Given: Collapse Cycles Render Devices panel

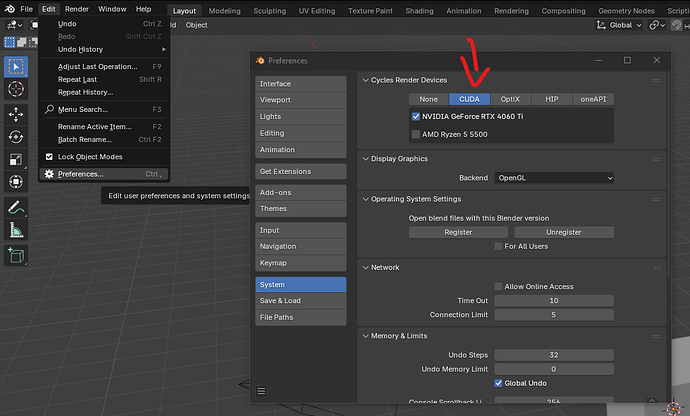Looking at the screenshot, I should 366,80.
